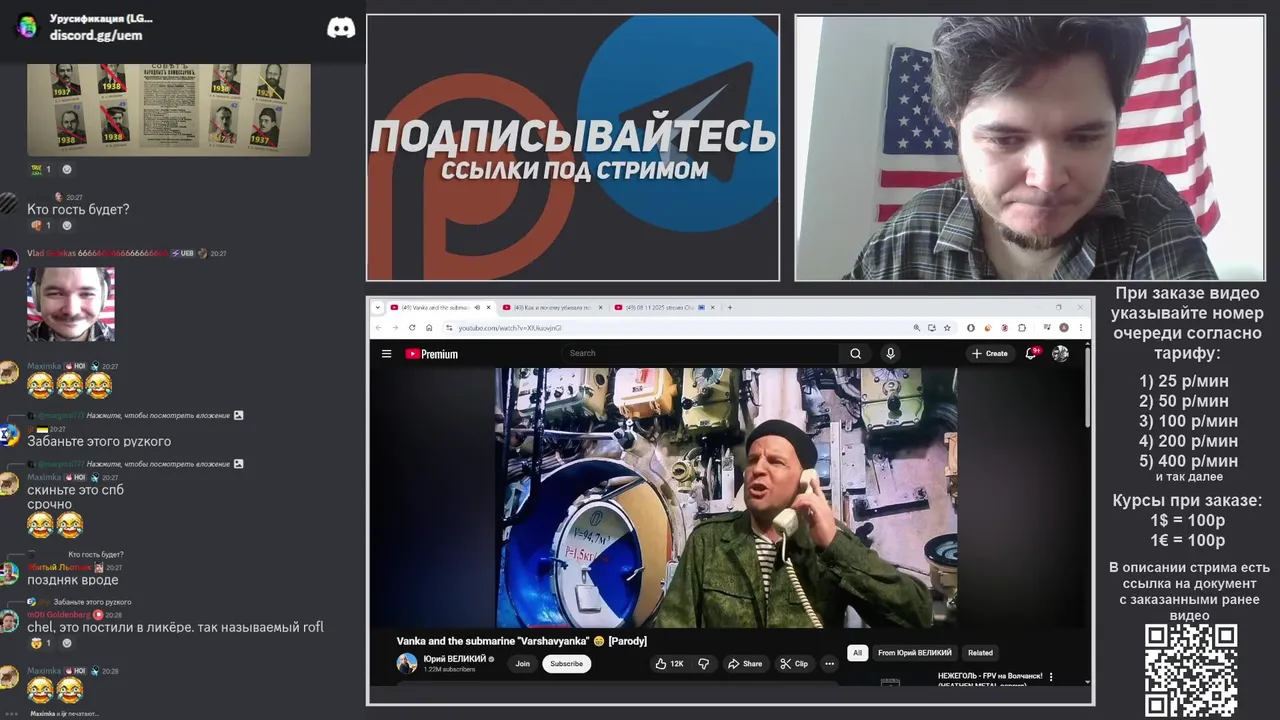Viewport: 1280px width, 720px height.
Task: Open the commissars 1937-1938 image attachment
Action: pos(168,110)
